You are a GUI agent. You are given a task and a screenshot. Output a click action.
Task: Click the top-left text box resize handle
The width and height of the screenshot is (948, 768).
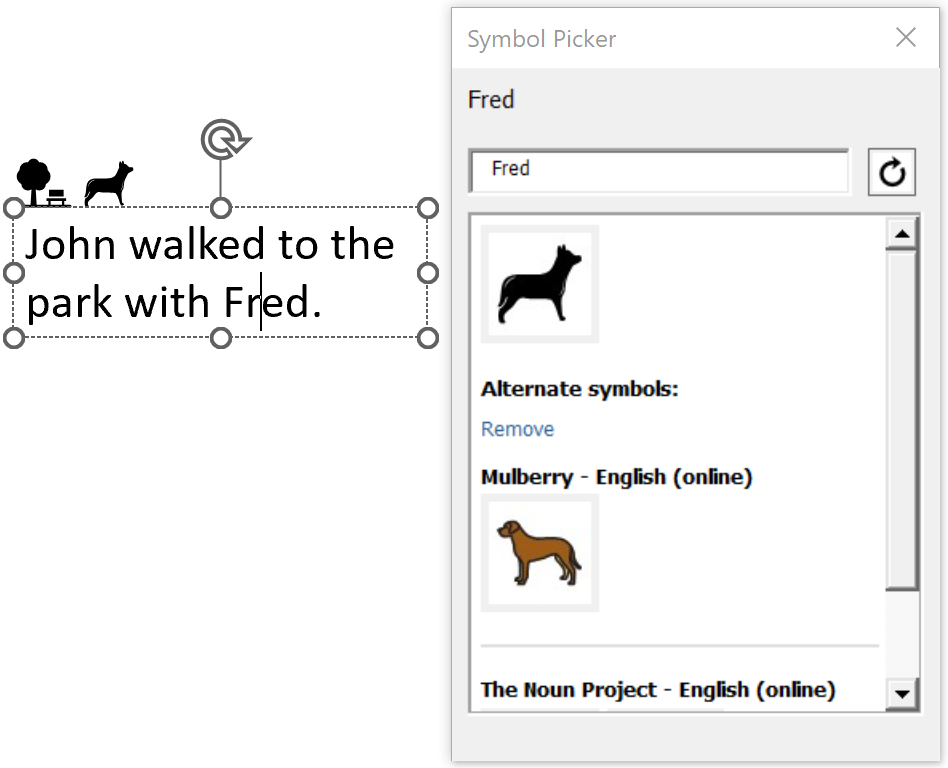(14, 208)
